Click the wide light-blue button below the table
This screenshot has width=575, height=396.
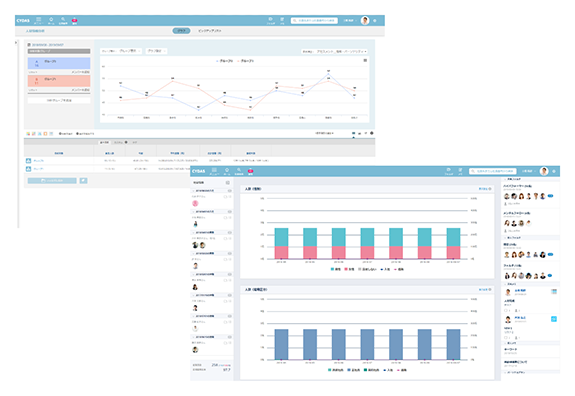click(52, 181)
